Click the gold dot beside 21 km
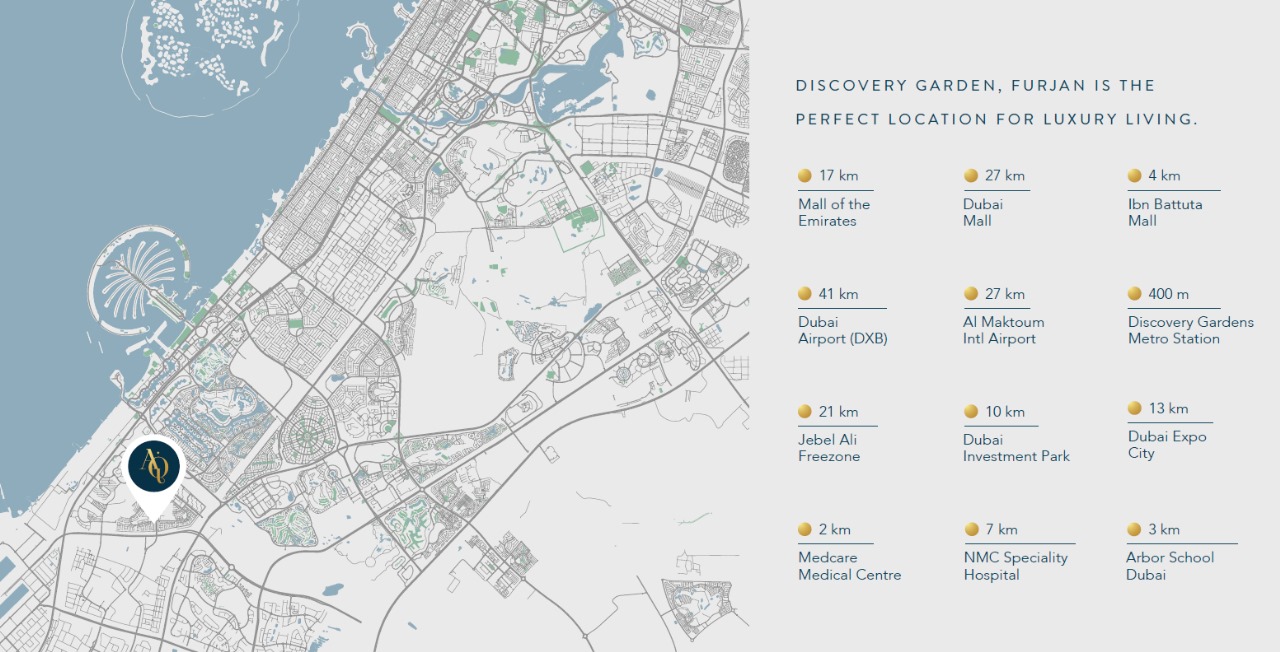1280x652 pixels. 804,411
